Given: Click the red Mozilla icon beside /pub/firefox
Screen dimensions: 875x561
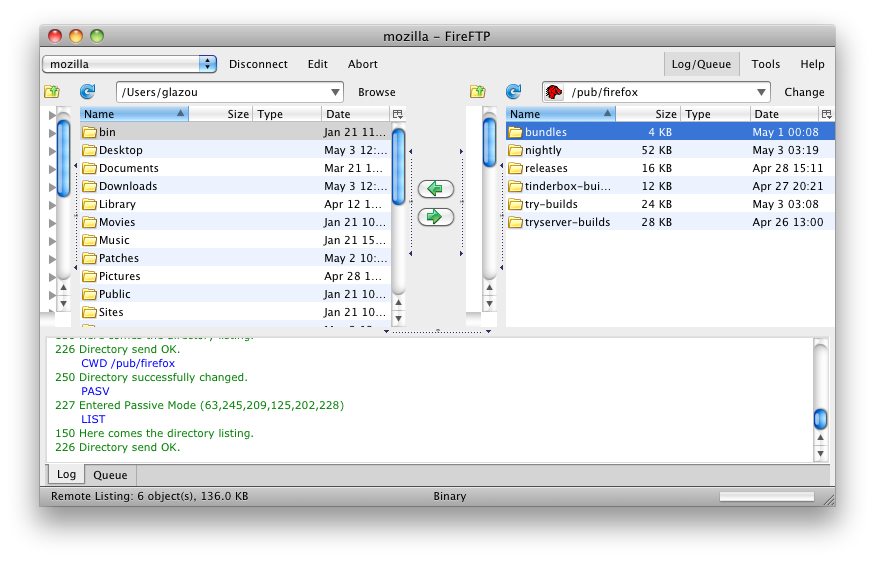Looking at the screenshot, I should [x=554, y=92].
